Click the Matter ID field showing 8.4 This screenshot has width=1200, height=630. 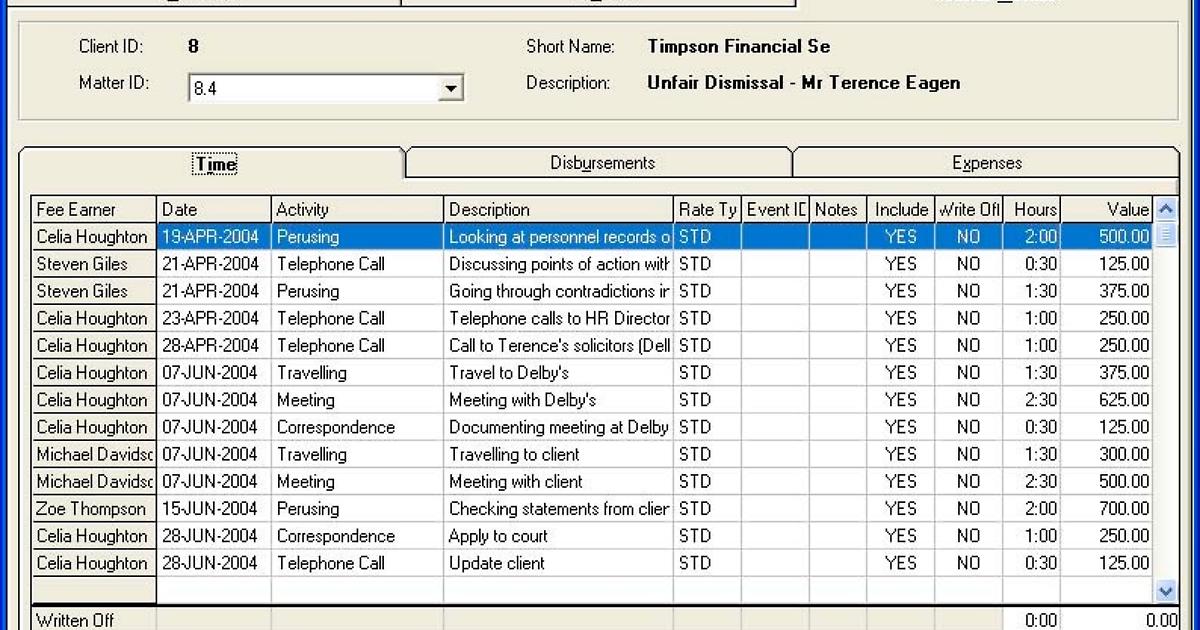point(313,88)
